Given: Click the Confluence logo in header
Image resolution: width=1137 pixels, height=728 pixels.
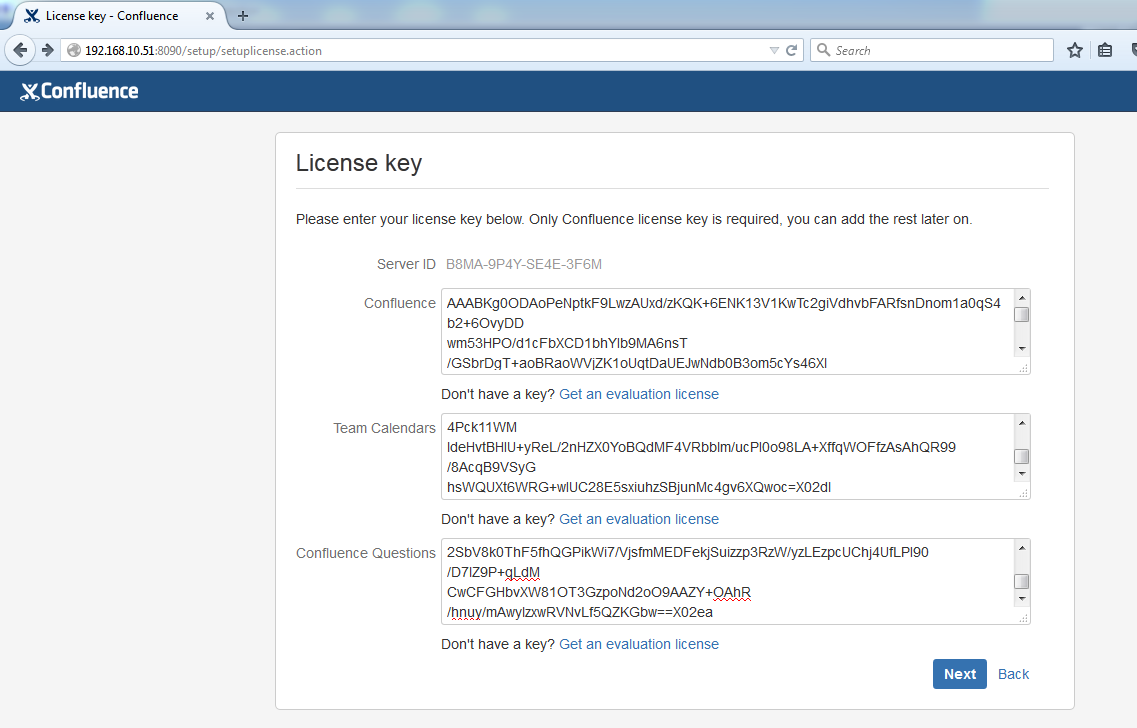Looking at the screenshot, I should point(79,91).
